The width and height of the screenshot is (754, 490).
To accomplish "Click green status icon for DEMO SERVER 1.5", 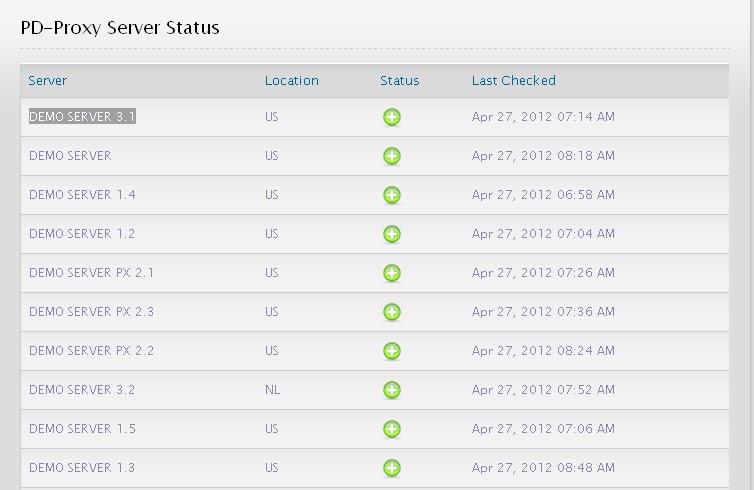I will coord(392,428).
